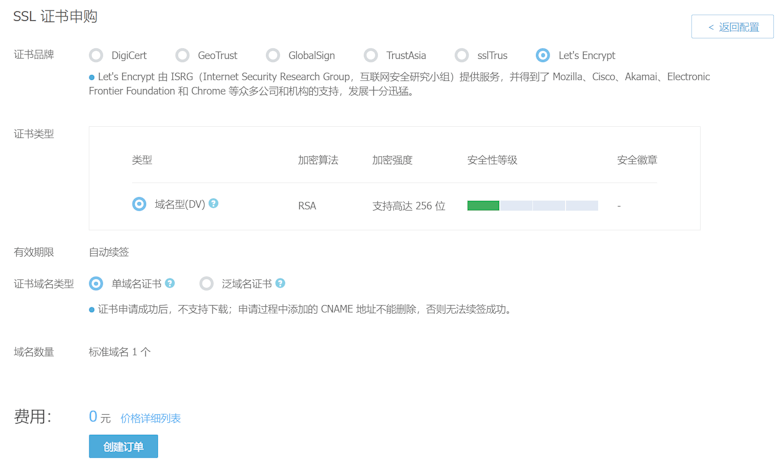Select sslTrus certificate brand
This screenshot has width=780, height=474.
tap(462, 55)
